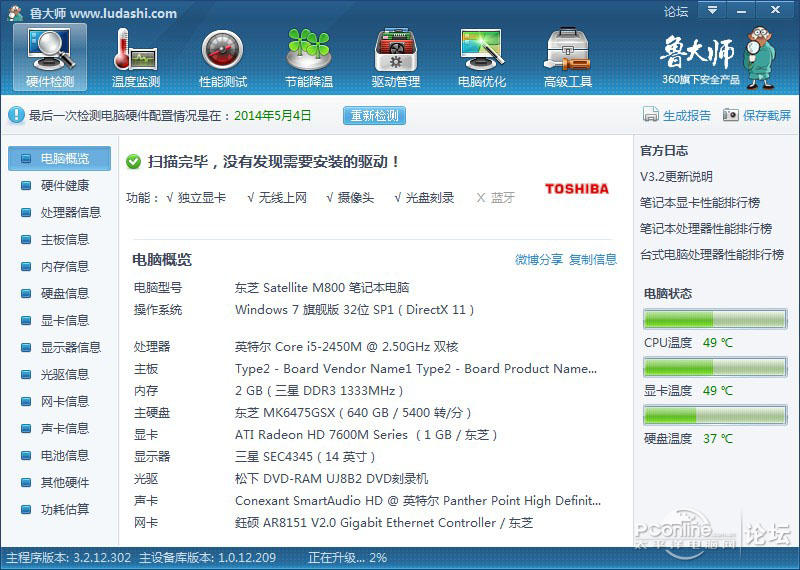This screenshot has height=570, width=800.
Task: Open the 节能降温 energy saving clover
Action: point(309,58)
